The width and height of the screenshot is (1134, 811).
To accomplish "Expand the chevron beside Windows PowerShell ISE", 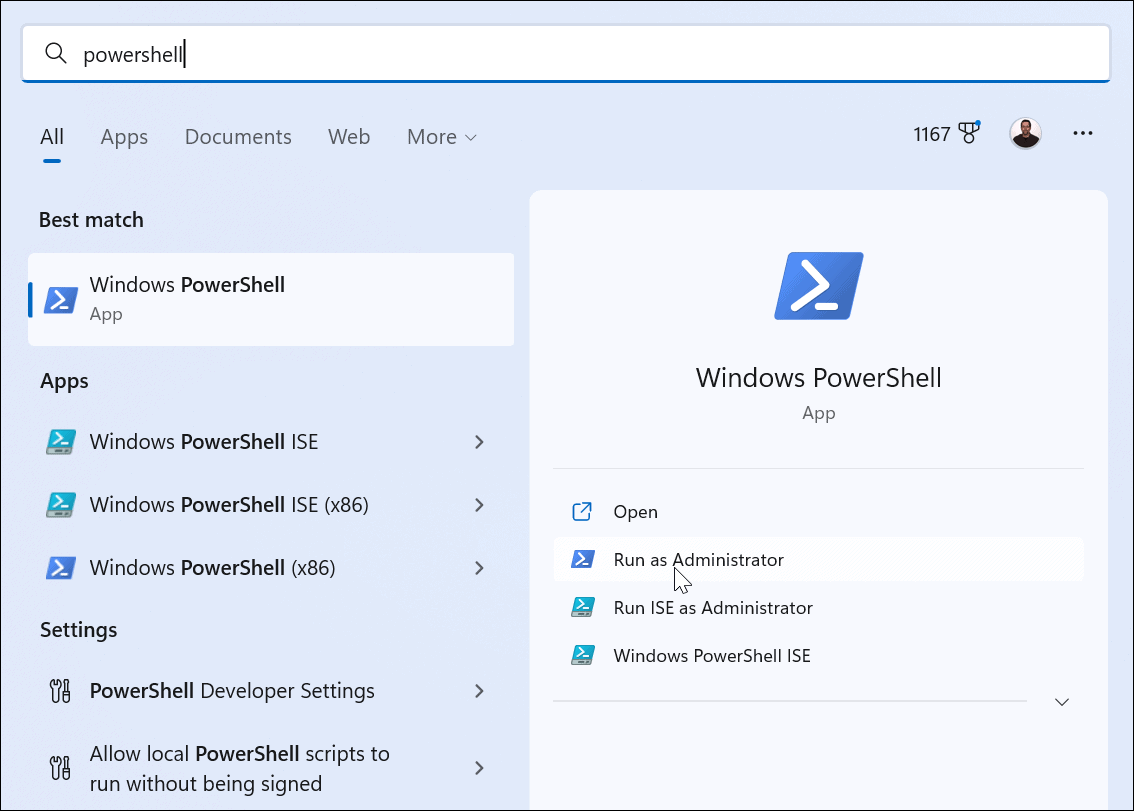I will pyautogui.click(x=479, y=441).
